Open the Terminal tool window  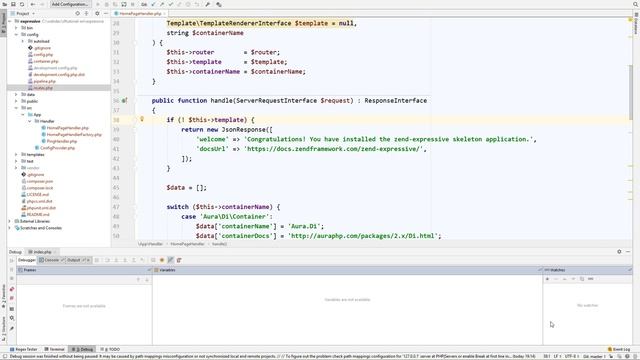54,349
